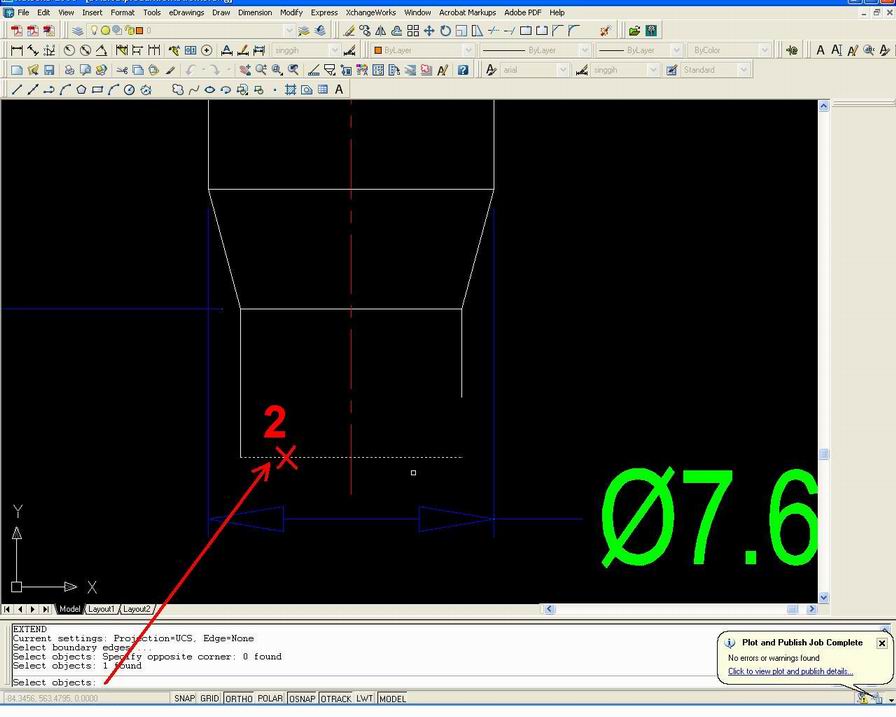This screenshot has width=896, height=717.
Task: Dismiss the Plot and Publish Job Complete balloon
Action: point(881,642)
